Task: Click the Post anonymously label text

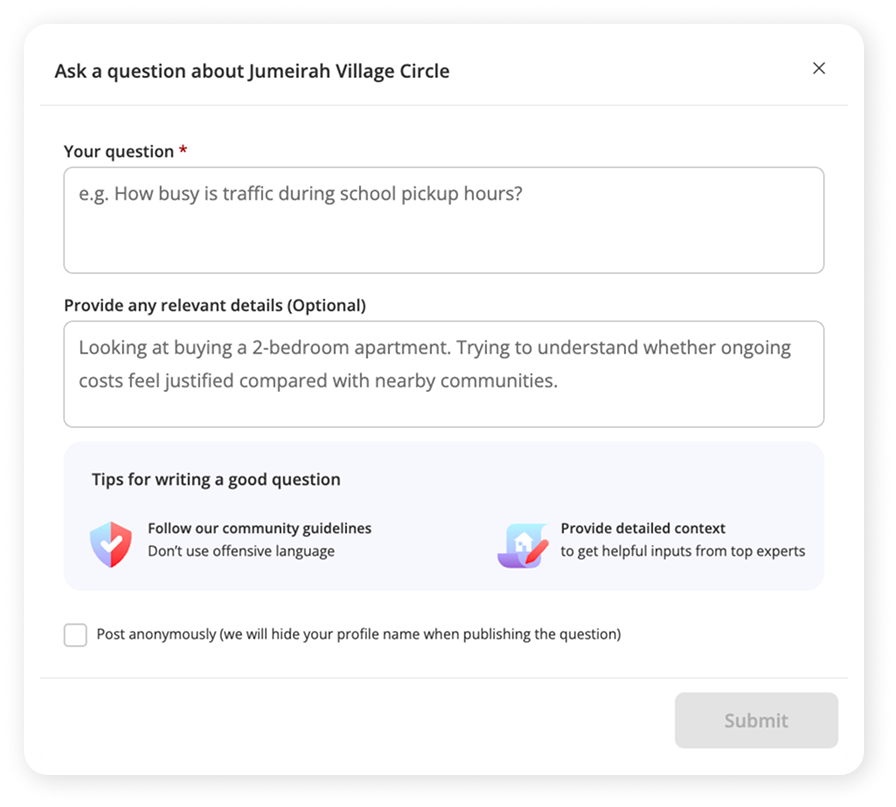Action: click(358, 634)
